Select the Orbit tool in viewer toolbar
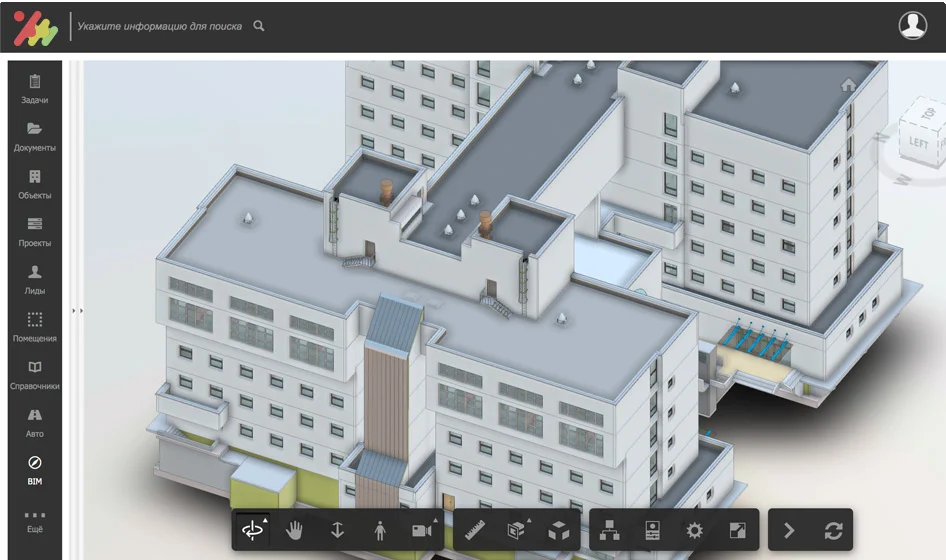Screen dimensions: 946x560 (253, 531)
